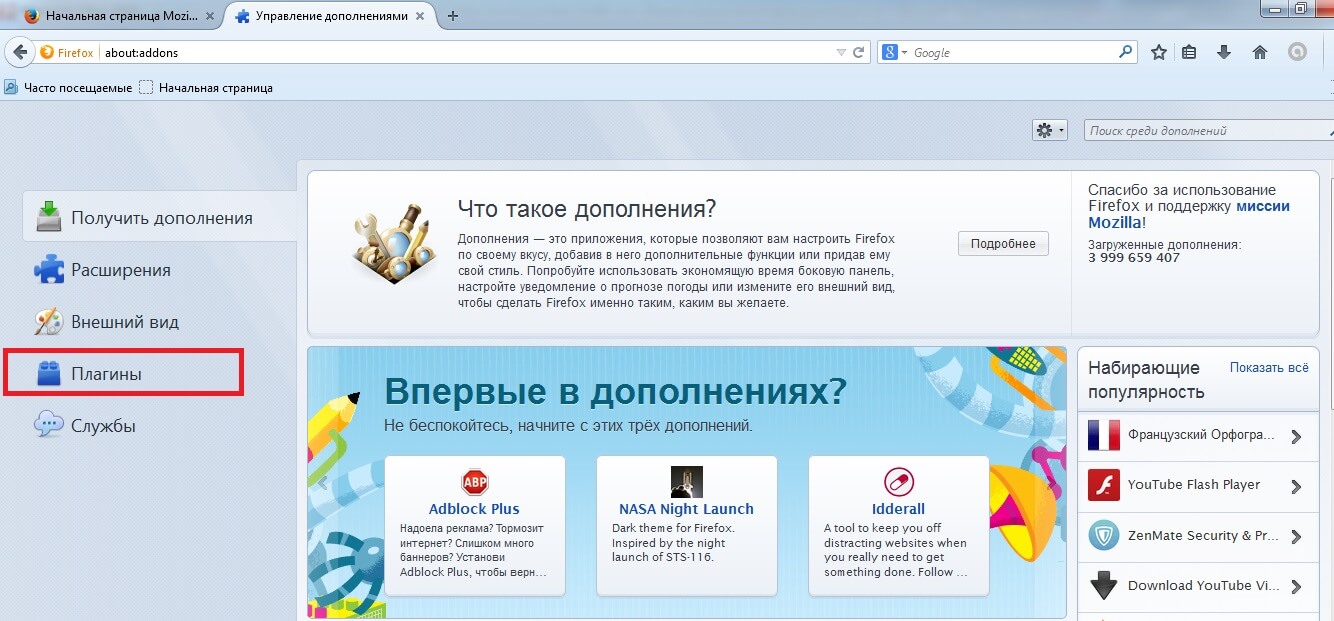Close the Начальная страница Mozilla tab

[209, 16]
